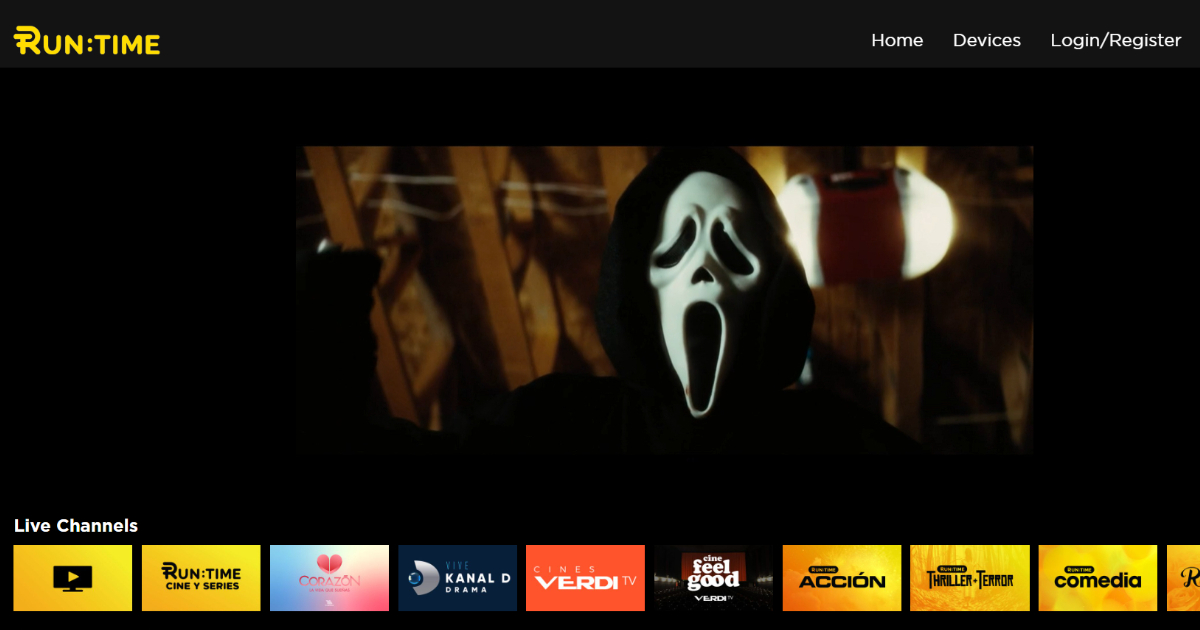Screen dimensions: 1200x630
Task: Navigate to the Home page
Action: [x=897, y=40]
